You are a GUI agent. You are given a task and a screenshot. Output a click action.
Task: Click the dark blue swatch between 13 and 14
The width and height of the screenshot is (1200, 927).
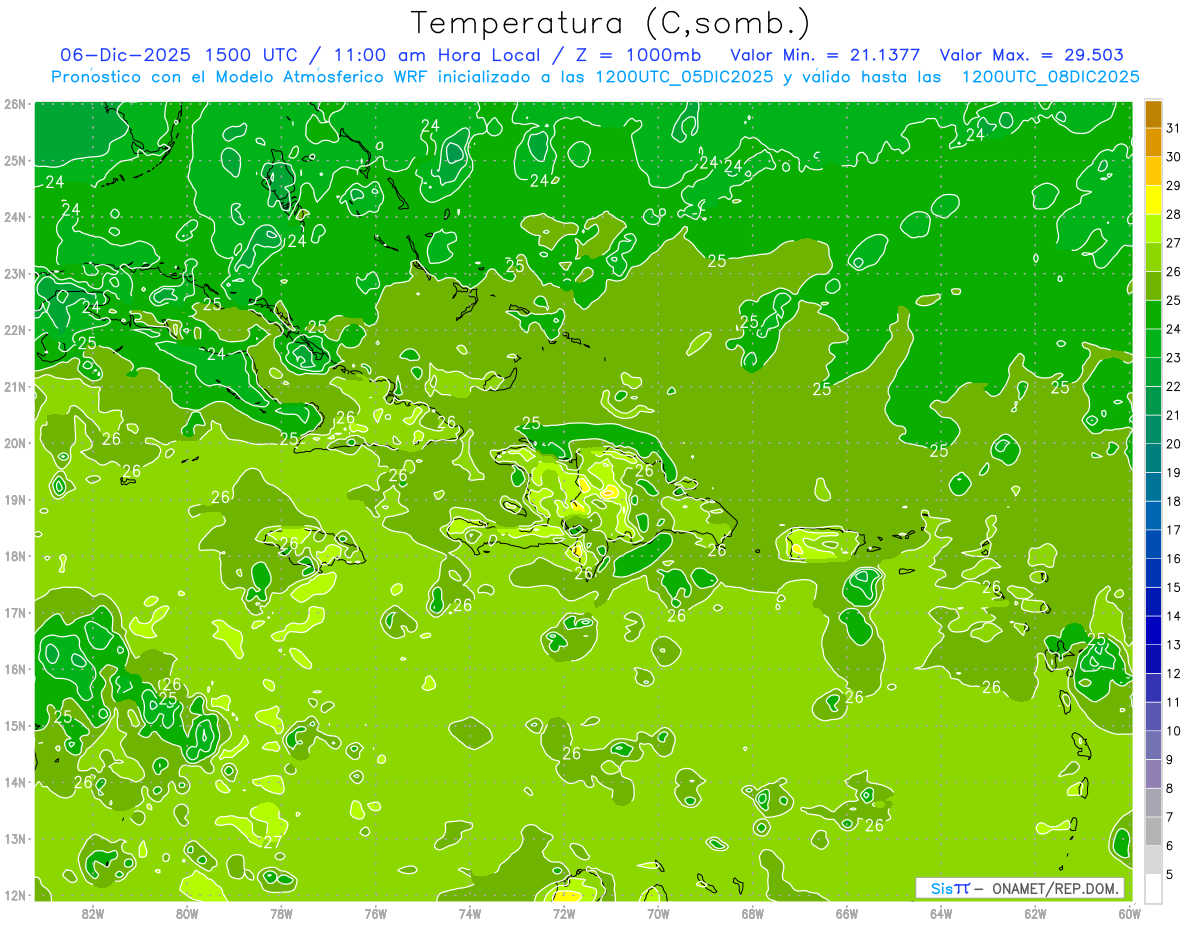(1153, 630)
